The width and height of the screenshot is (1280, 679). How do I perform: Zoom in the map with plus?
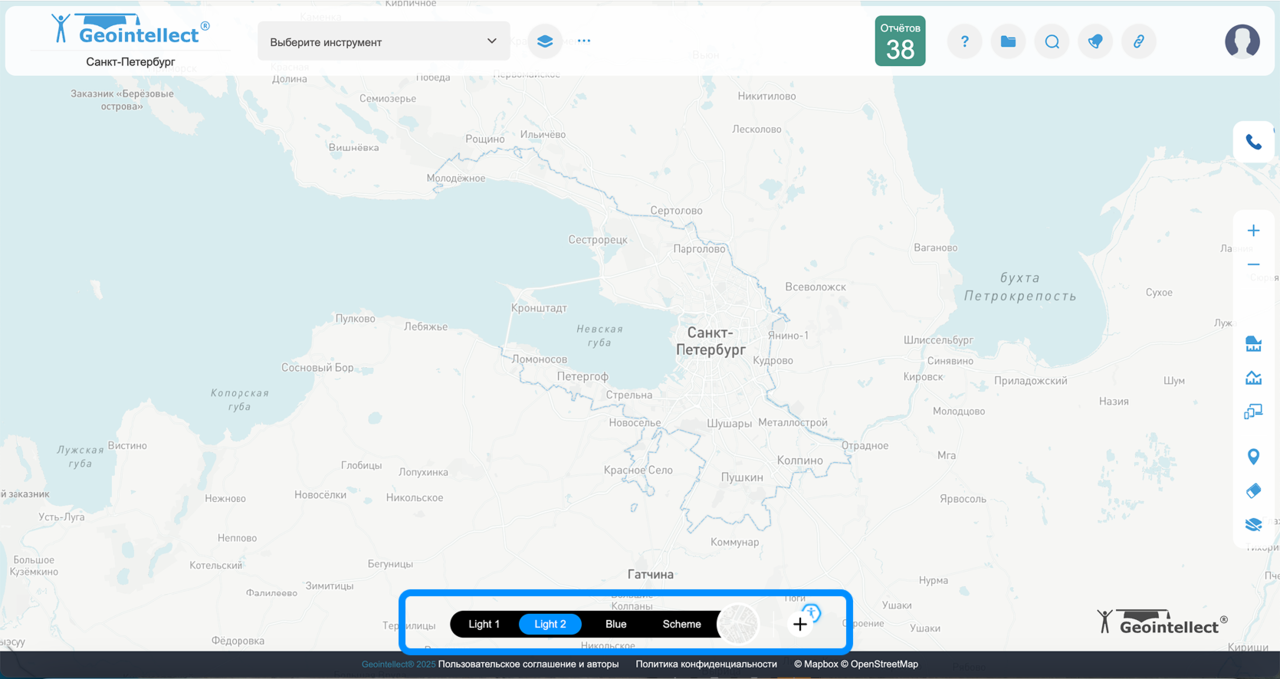pyautogui.click(x=1253, y=231)
